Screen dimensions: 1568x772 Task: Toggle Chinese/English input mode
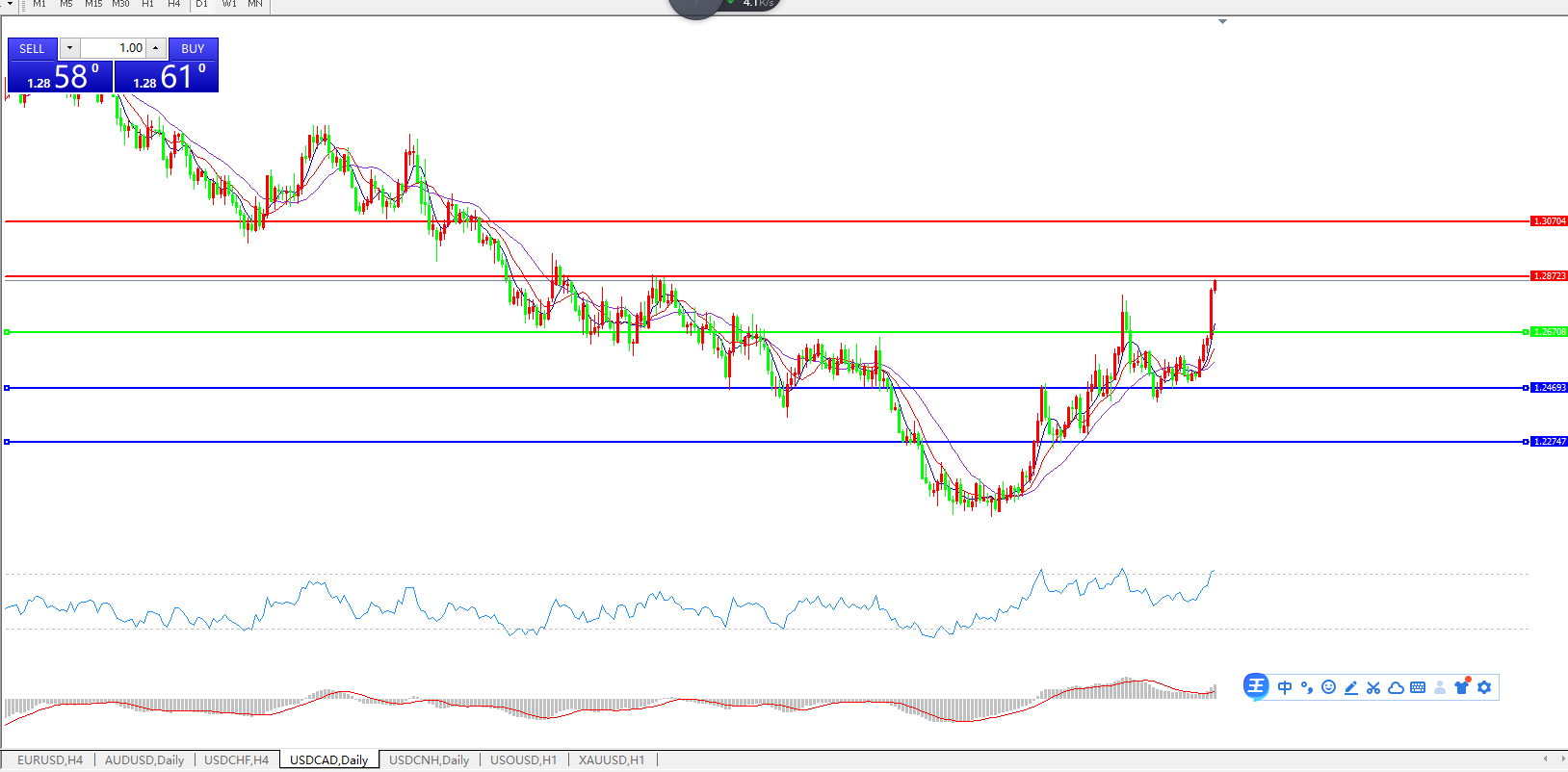coord(1285,687)
